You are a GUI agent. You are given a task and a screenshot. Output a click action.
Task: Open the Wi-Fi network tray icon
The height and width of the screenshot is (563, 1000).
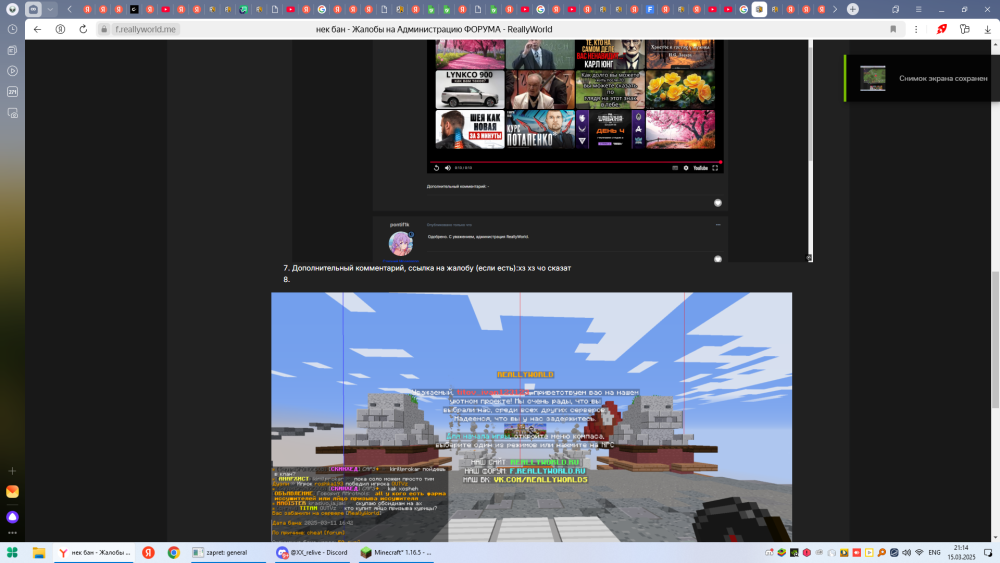click(x=919, y=553)
